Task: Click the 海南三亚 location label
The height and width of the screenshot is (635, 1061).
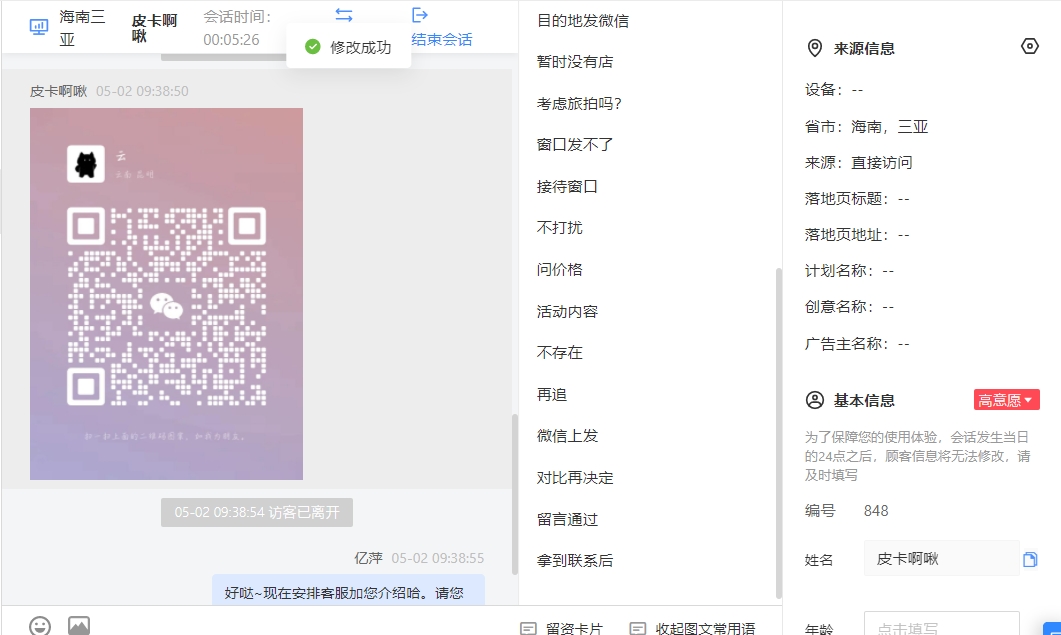Action: pos(83,28)
